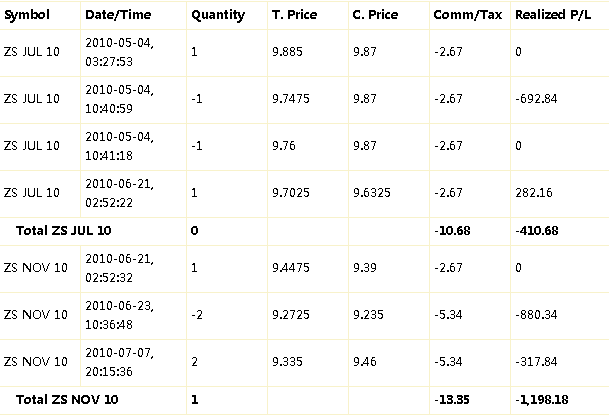Click the -692.84 realized P/L cell
Image resolution: width=609 pixels, height=420 pixels.
536,99
